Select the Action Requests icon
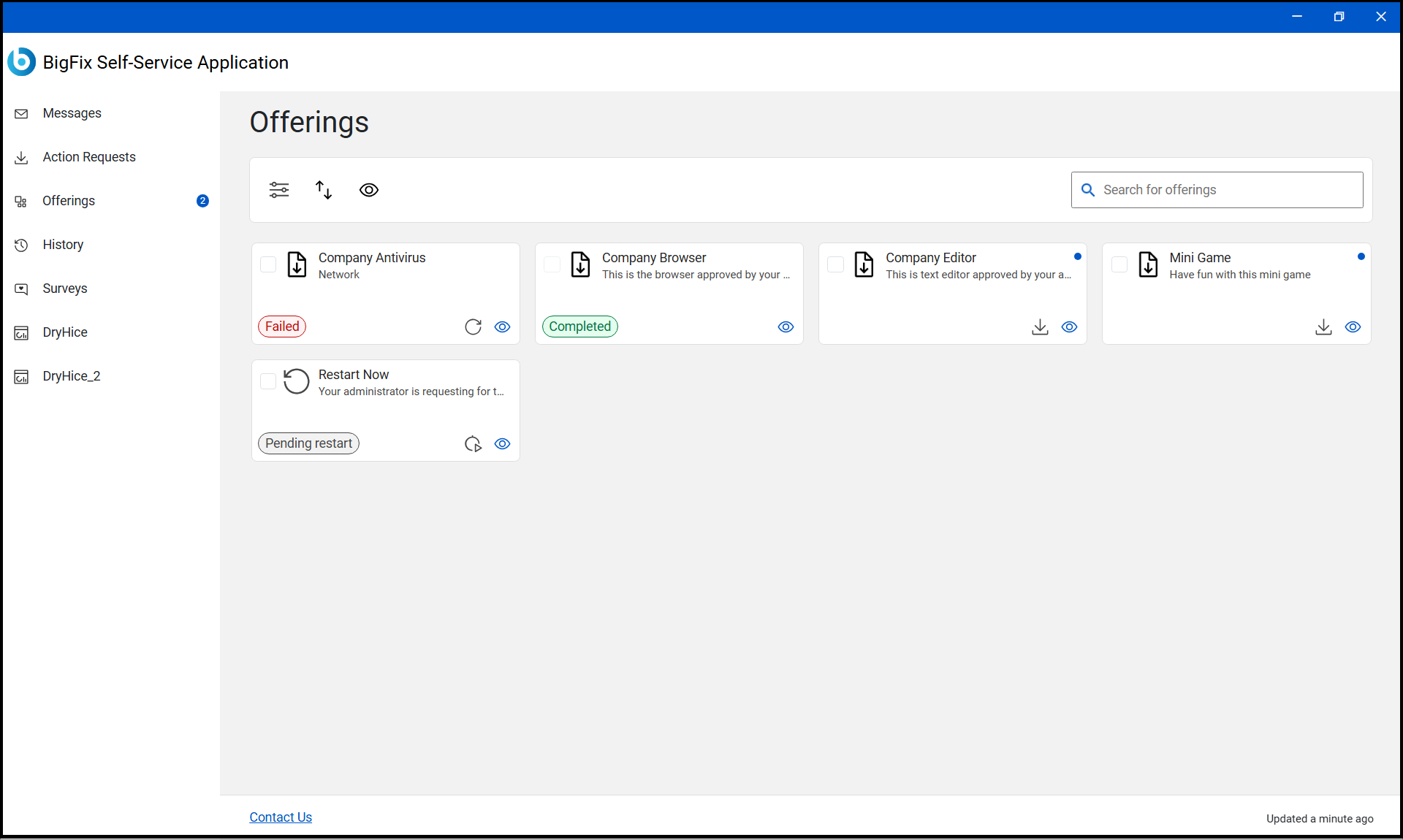Viewport: 1403px width, 840px height. (x=22, y=157)
